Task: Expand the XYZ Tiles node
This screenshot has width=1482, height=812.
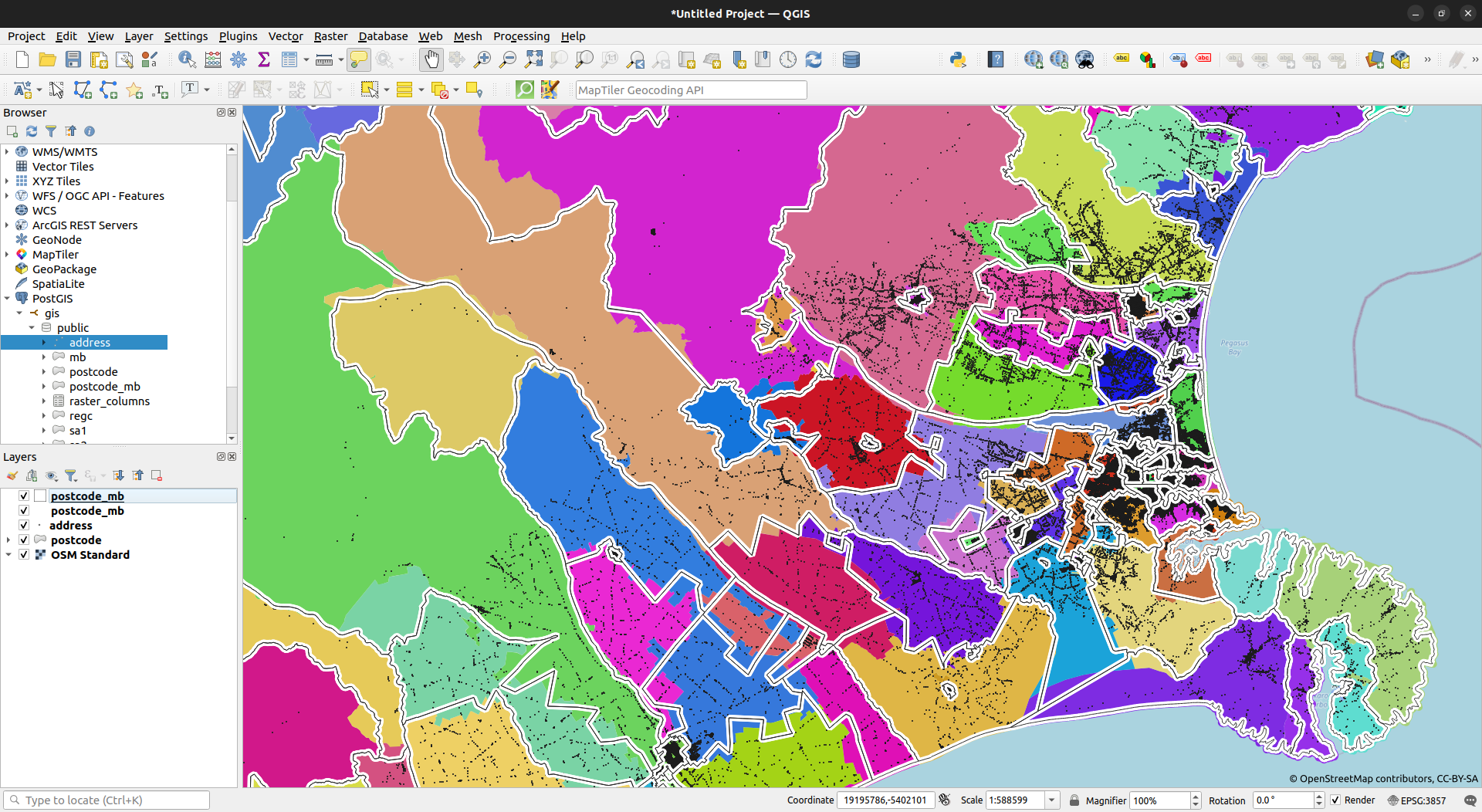Action: click(x=7, y=181)
